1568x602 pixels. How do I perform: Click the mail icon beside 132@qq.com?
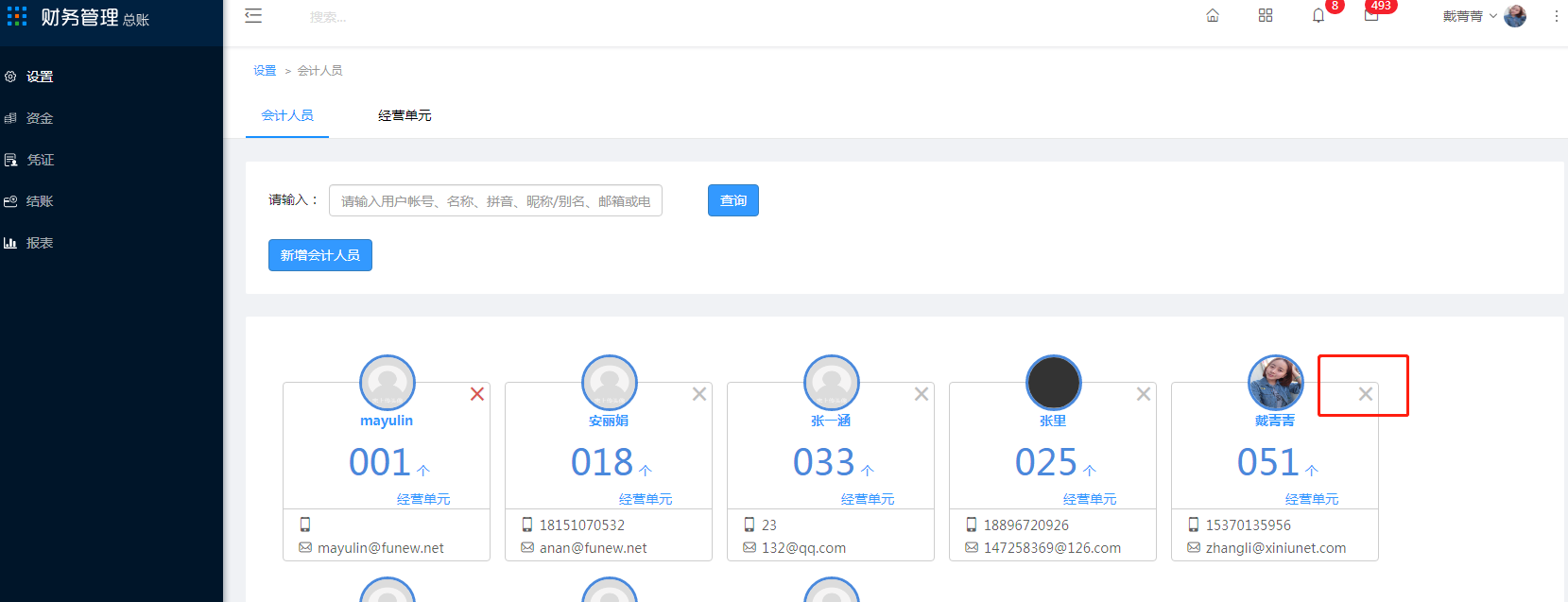pos(750,547)
